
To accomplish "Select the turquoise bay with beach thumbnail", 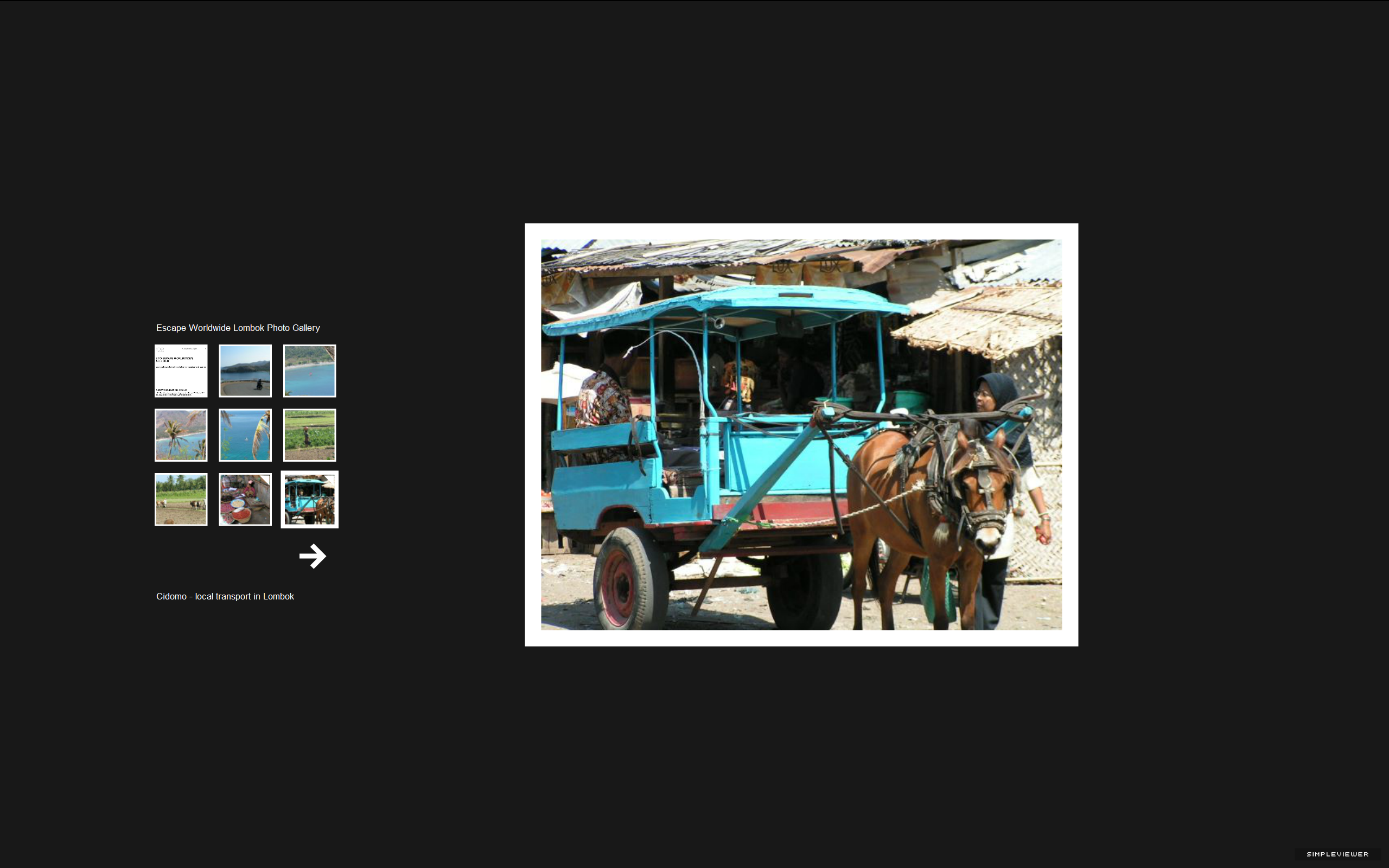I will [x=309, y=371].
